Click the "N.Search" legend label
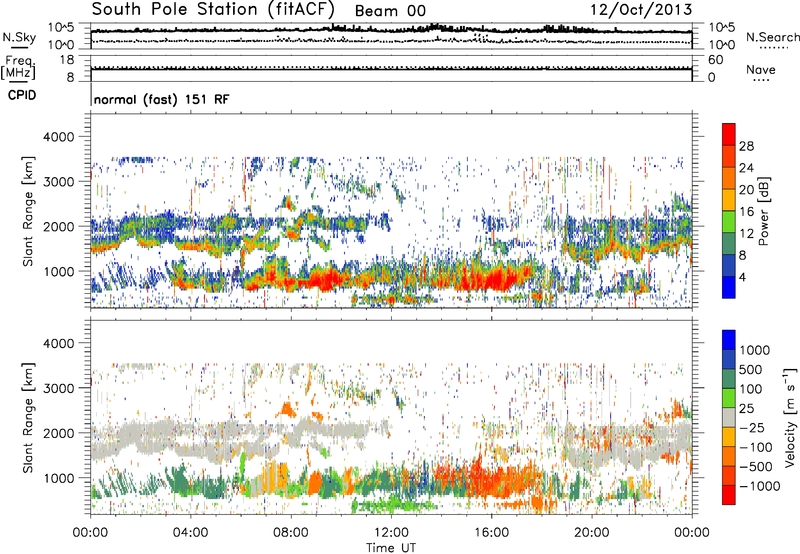The width and height of the screenshot is (800, 554). 772,37
